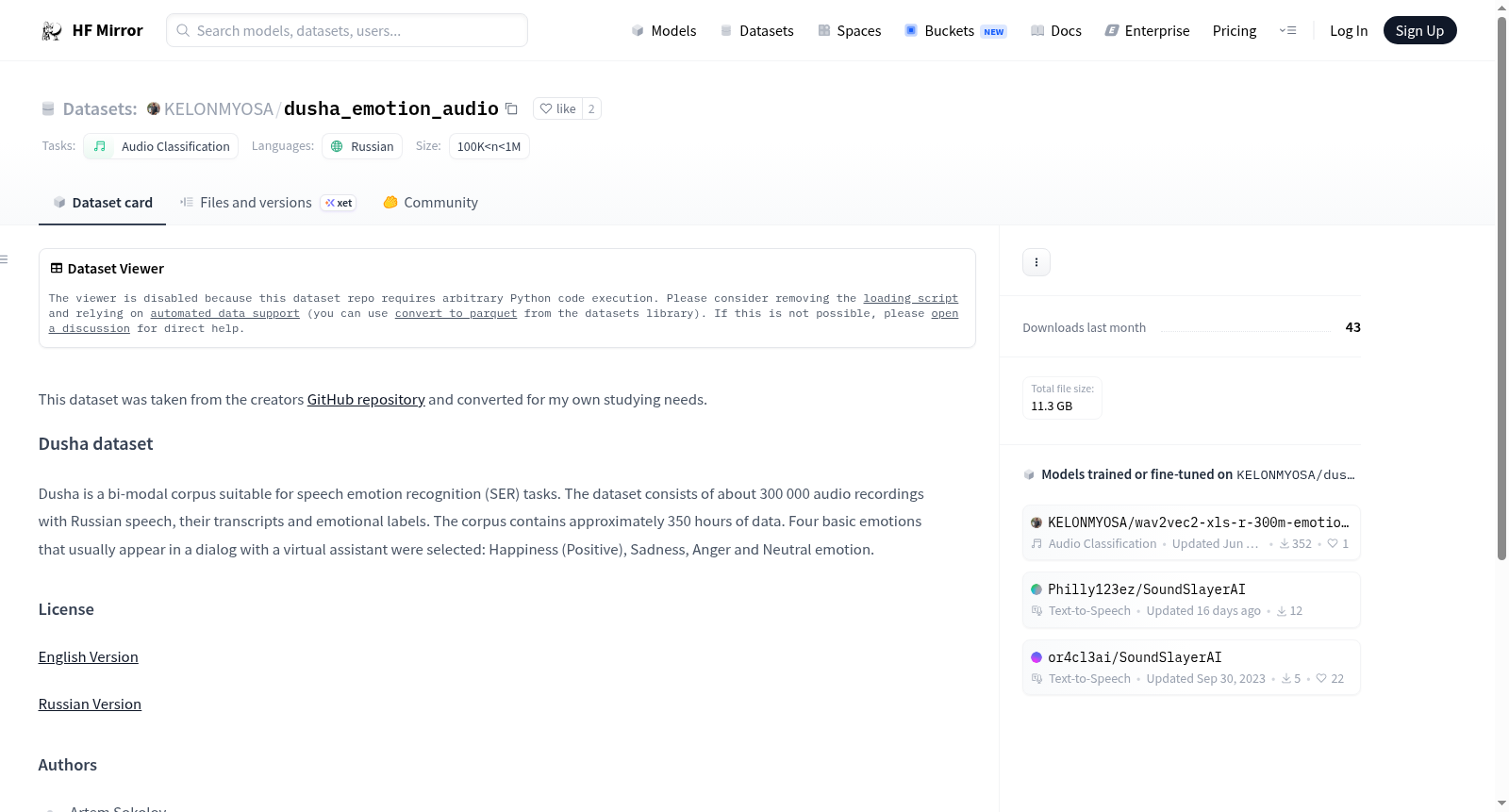Open the like count showing 2
Image resolution: width=1509 pixels, height=812 pixels.
(x=591, y=108)
